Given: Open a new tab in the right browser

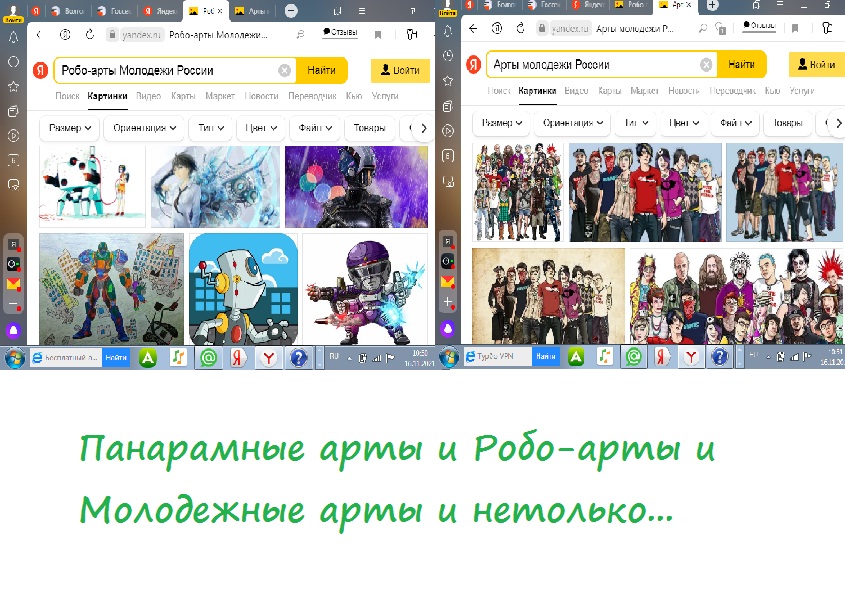Looking at the screenshot, I should click(712, 5).
